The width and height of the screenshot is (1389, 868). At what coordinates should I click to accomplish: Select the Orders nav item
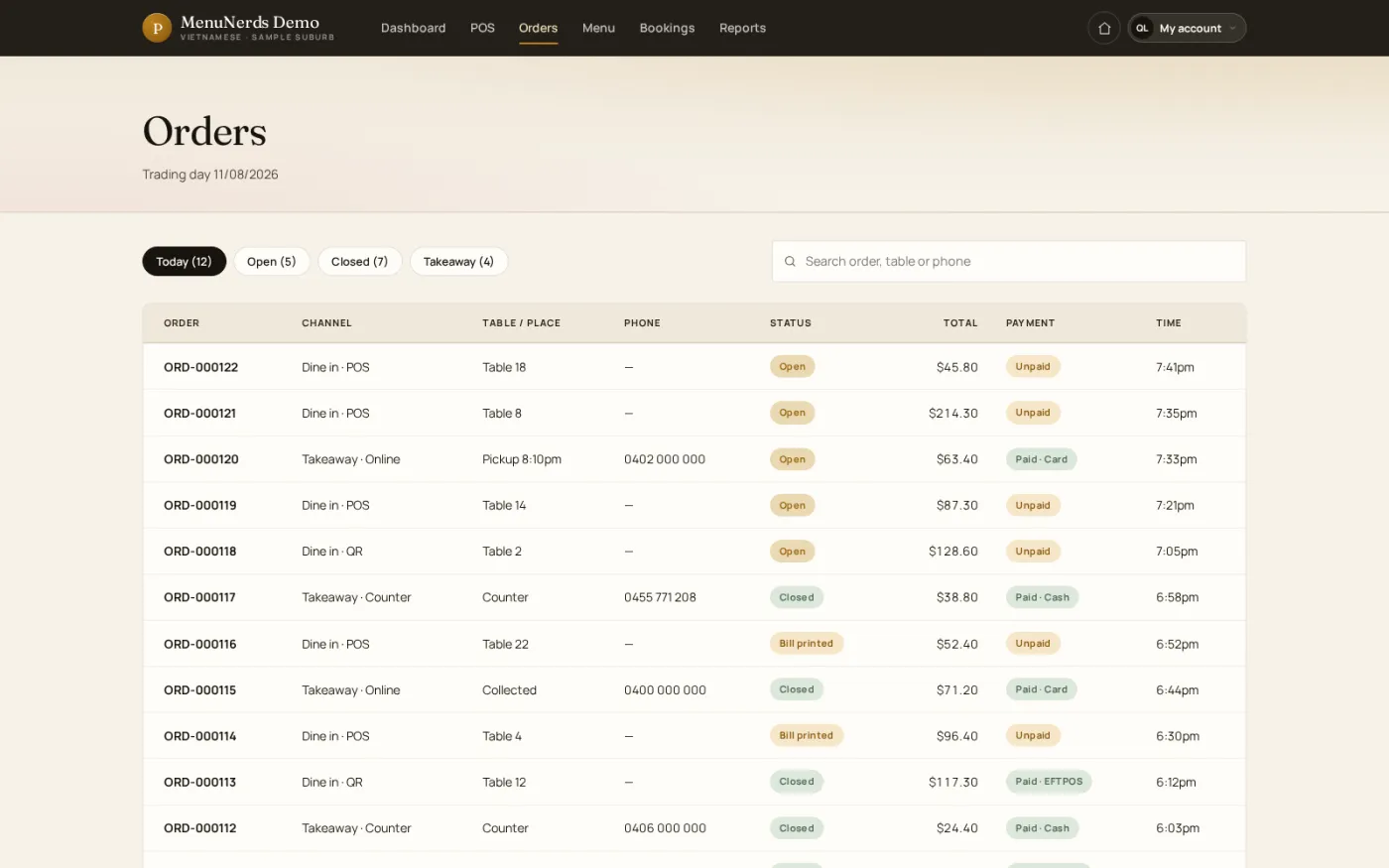pos(538,28)
